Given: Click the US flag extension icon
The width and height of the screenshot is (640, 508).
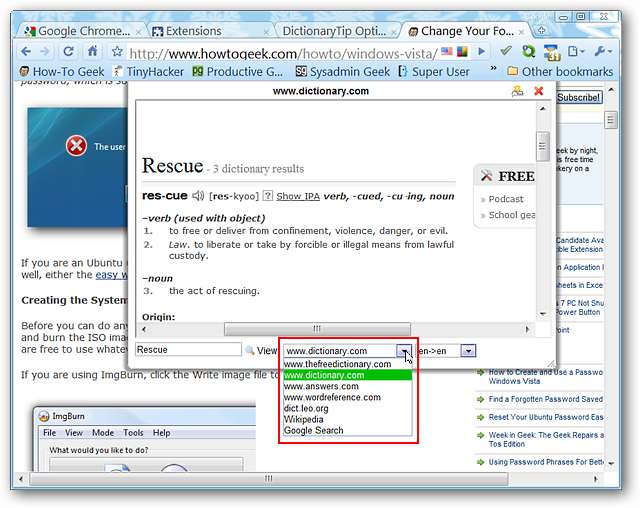Looking at the screenshot, I should tap(447, 52).
